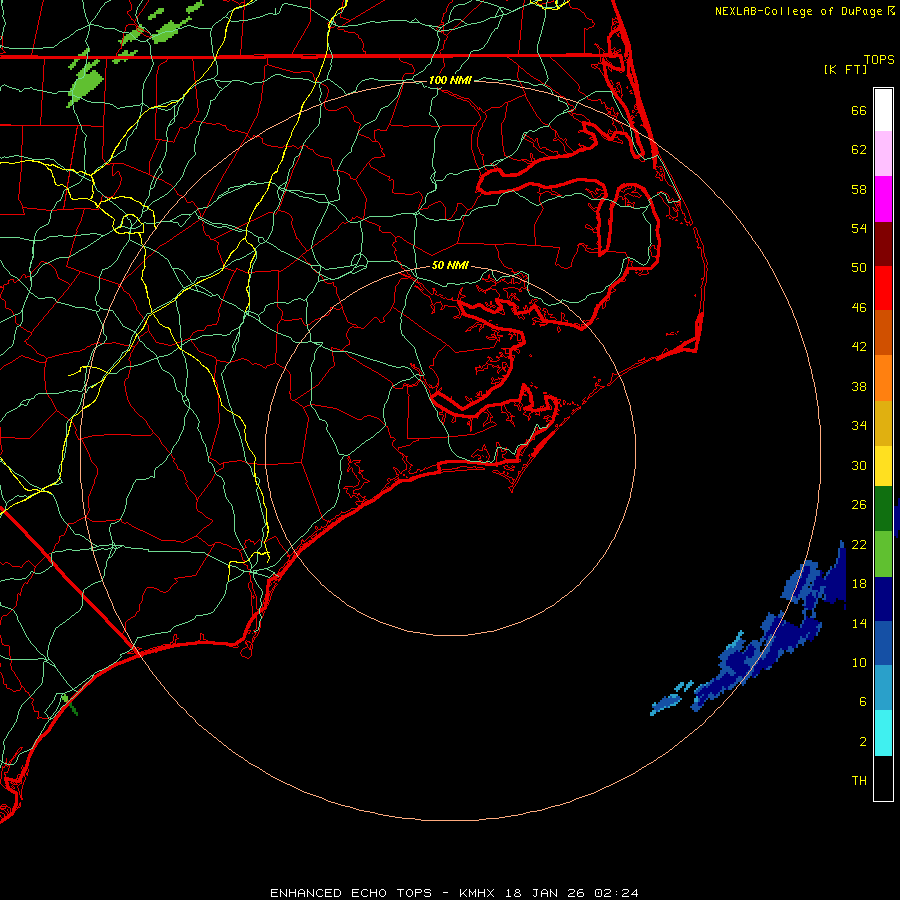Click the bright red legend swatch near 46-50
This screenshot has width=900, height=900.
point(883,288)
